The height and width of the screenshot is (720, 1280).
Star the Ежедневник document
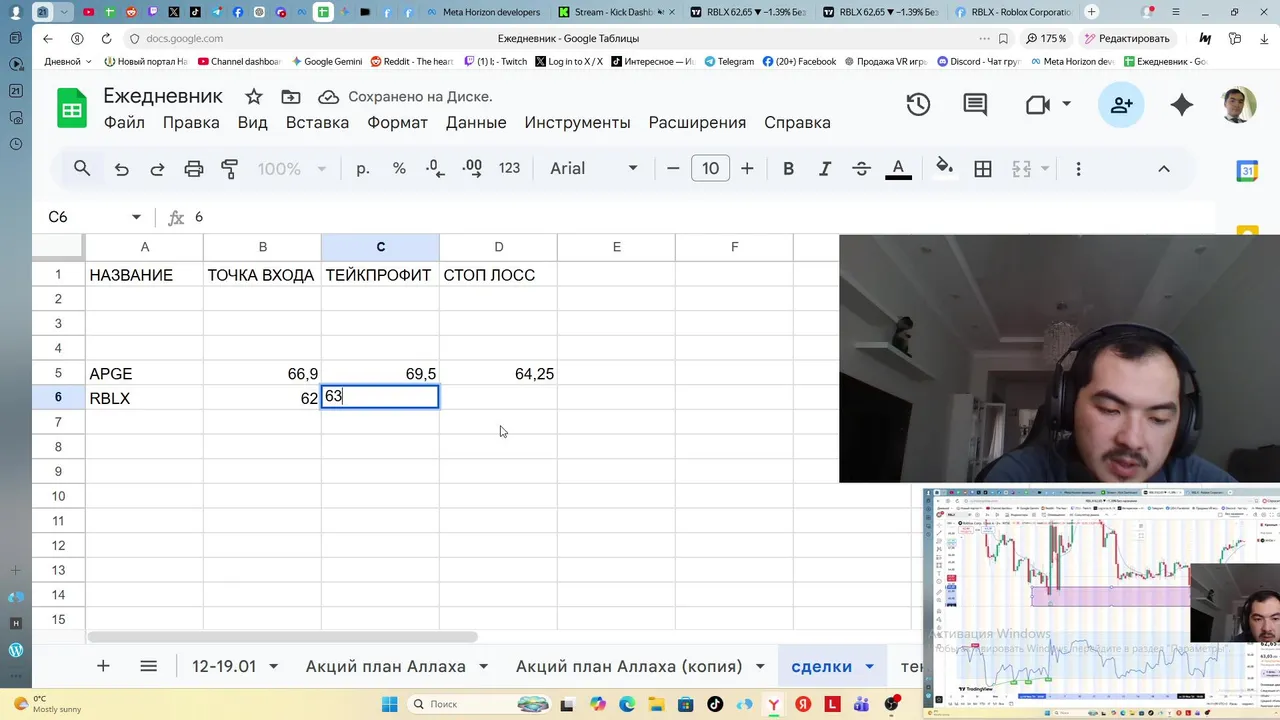coord(254,97)
